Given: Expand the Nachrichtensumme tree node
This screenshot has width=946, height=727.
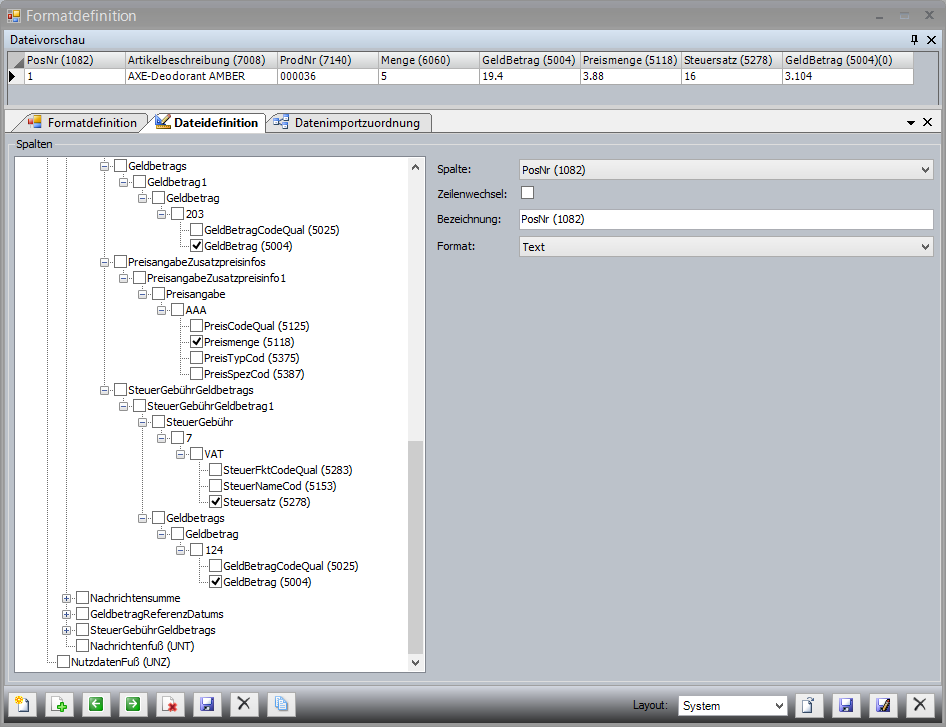Looking at the screenshot, I should pyautogui.click(x=67, y=598).
